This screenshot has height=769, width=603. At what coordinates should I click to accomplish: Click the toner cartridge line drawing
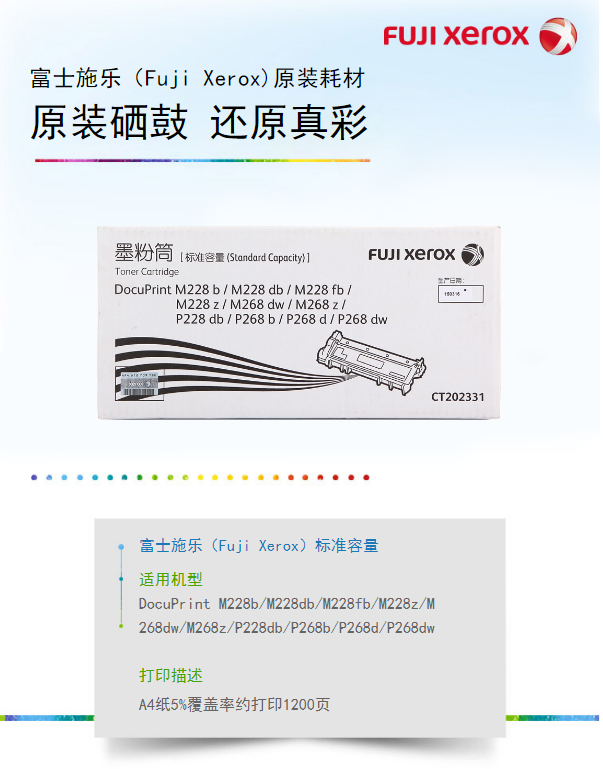371,361
